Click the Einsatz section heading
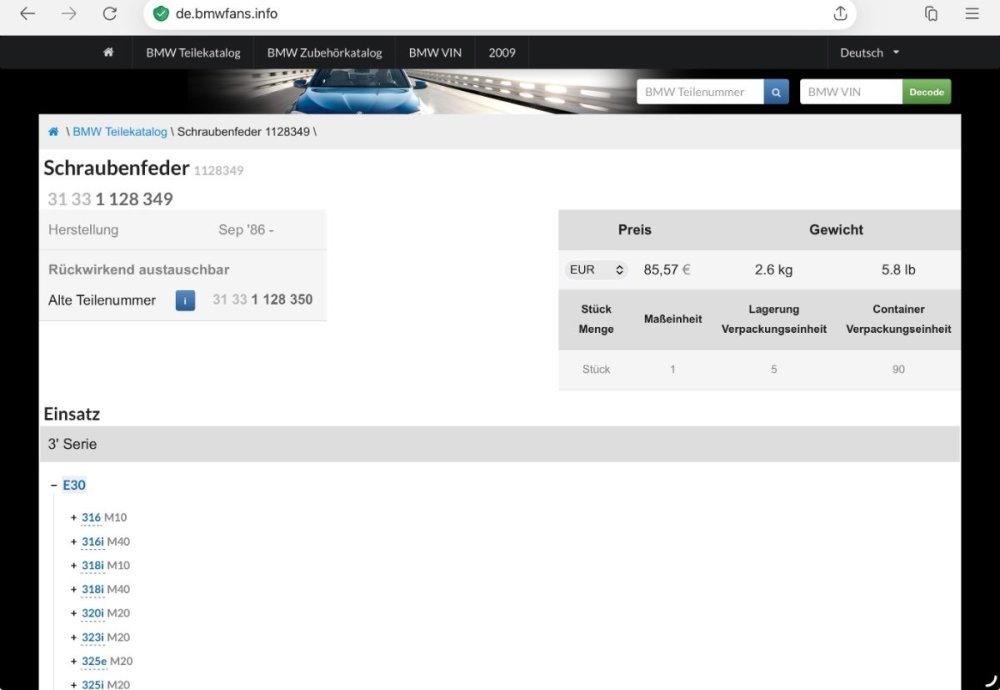The width and height of the screenshot is (1000, 690). pyautogui.click(x=71, y=414)
